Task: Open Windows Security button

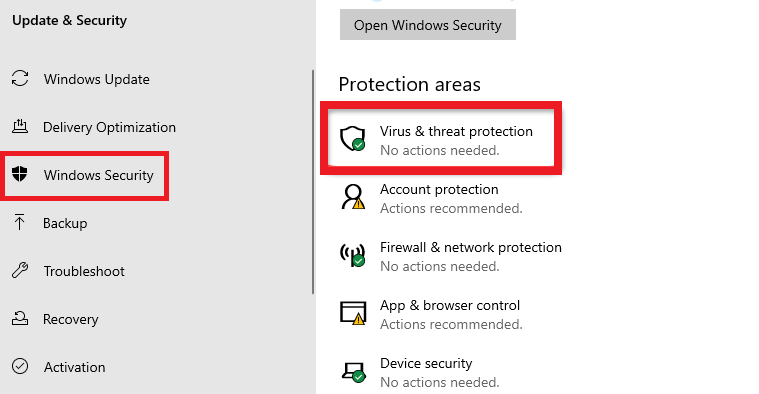Action: pyautogui.click(x=428, y=25)
